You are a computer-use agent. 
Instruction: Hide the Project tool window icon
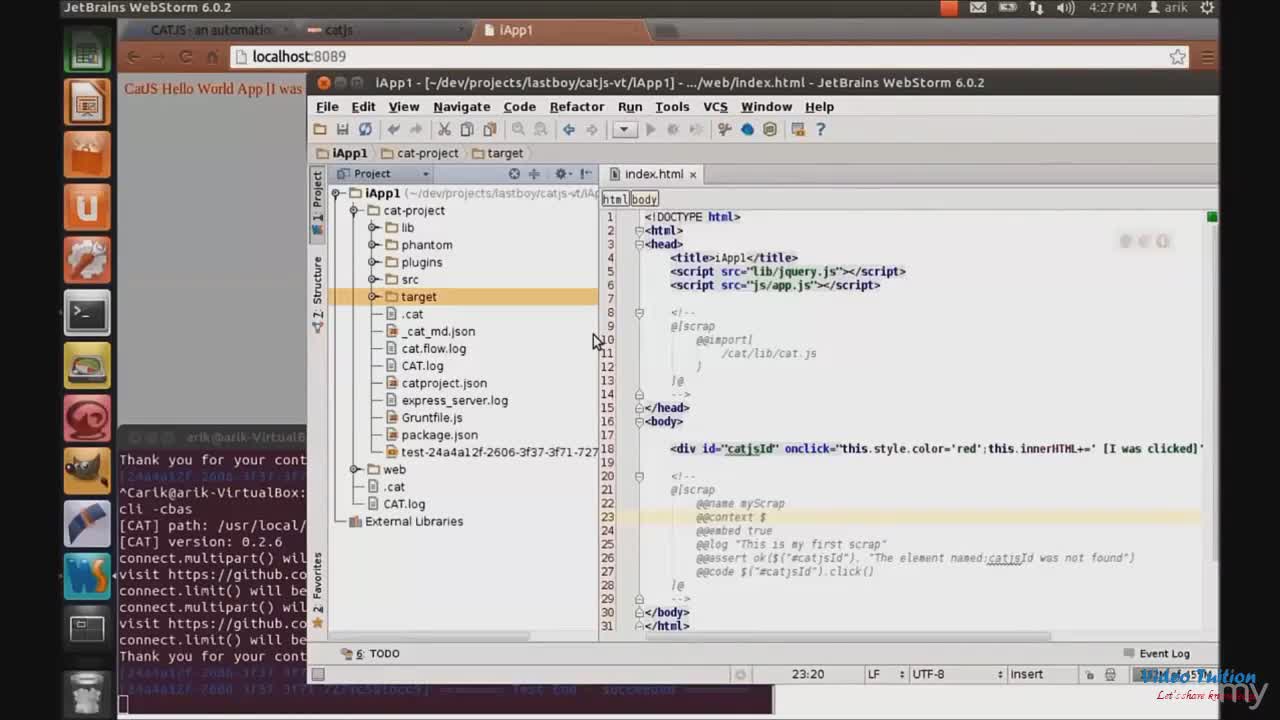[586, 174]
